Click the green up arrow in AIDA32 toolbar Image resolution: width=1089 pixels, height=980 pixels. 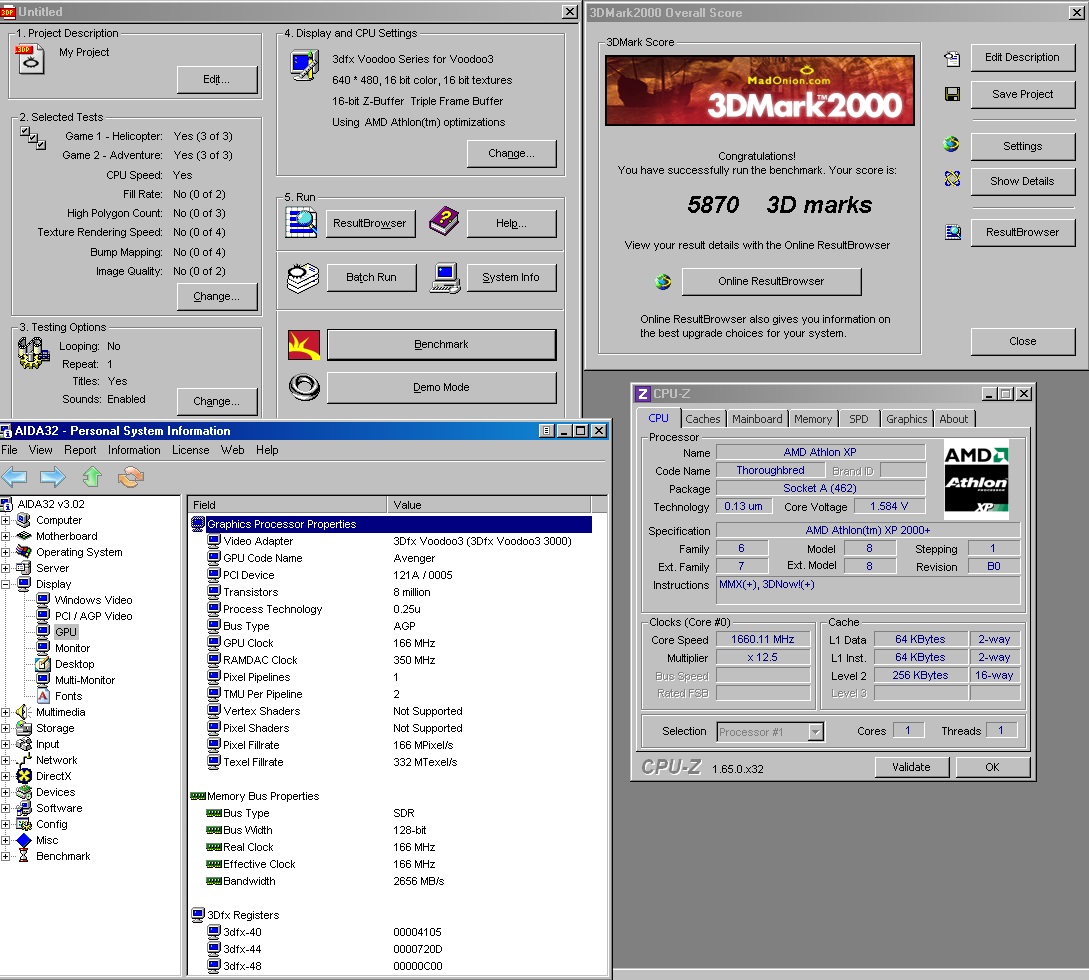point(92,476)
